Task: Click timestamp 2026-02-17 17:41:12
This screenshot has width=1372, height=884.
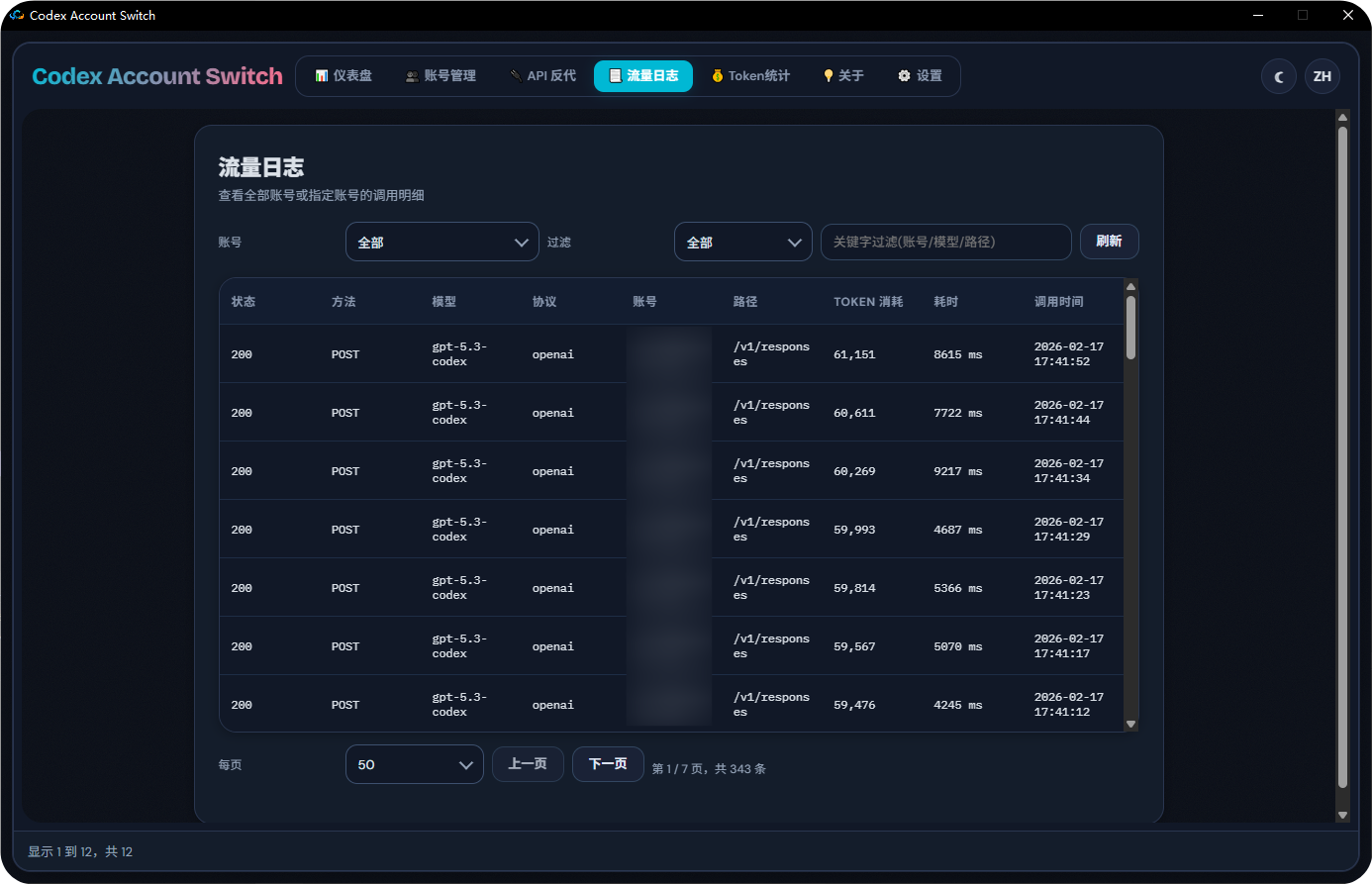Action: point(1069,705)
